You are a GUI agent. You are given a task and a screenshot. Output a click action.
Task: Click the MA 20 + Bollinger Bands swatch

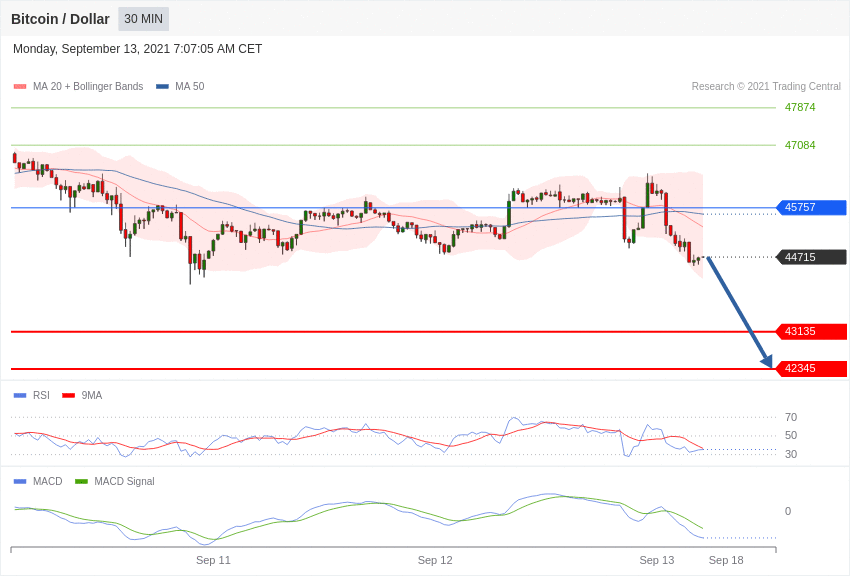tap(20, 87)
